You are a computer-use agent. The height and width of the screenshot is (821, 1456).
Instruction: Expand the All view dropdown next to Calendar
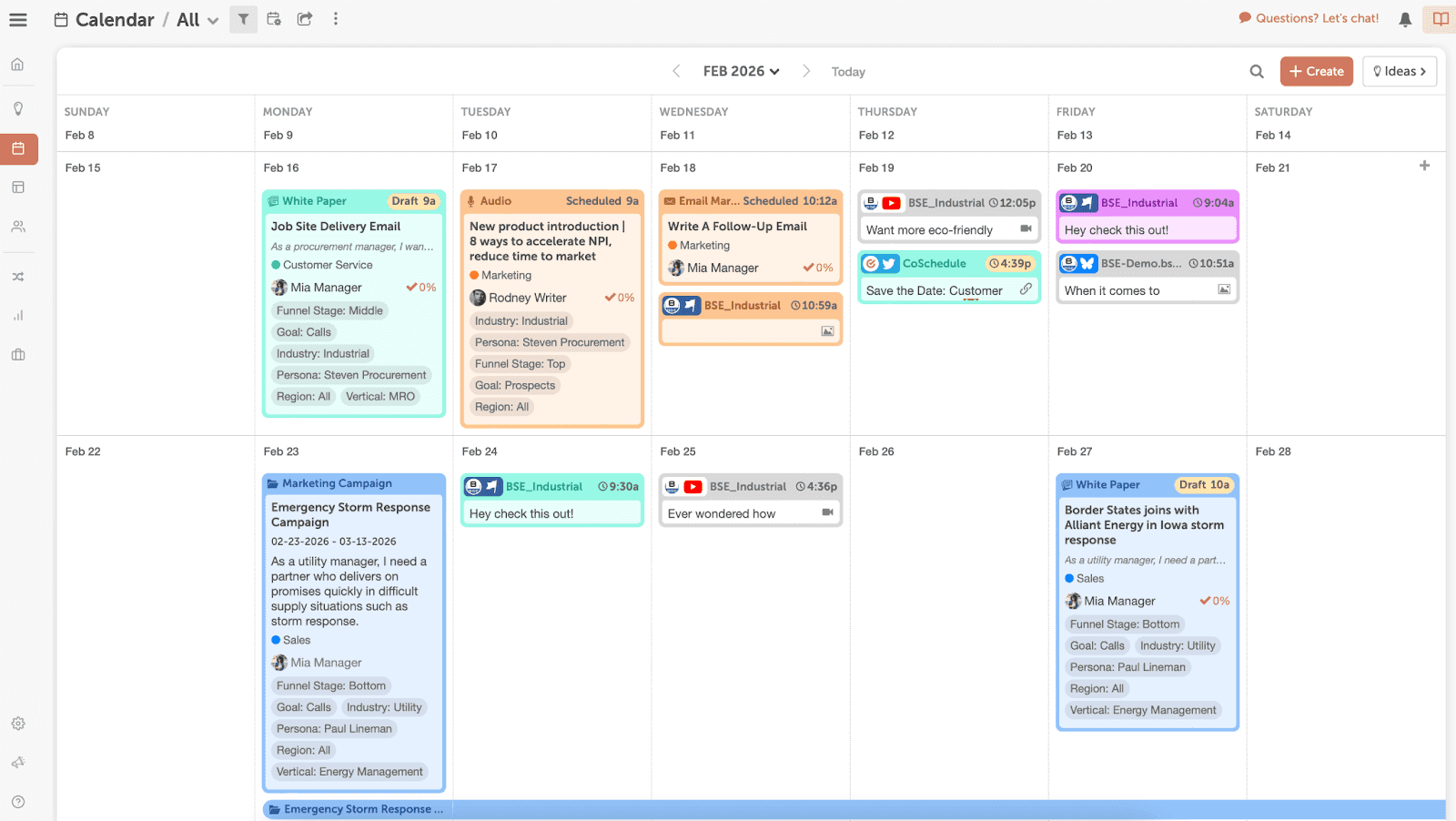click(x=195, y=19)
